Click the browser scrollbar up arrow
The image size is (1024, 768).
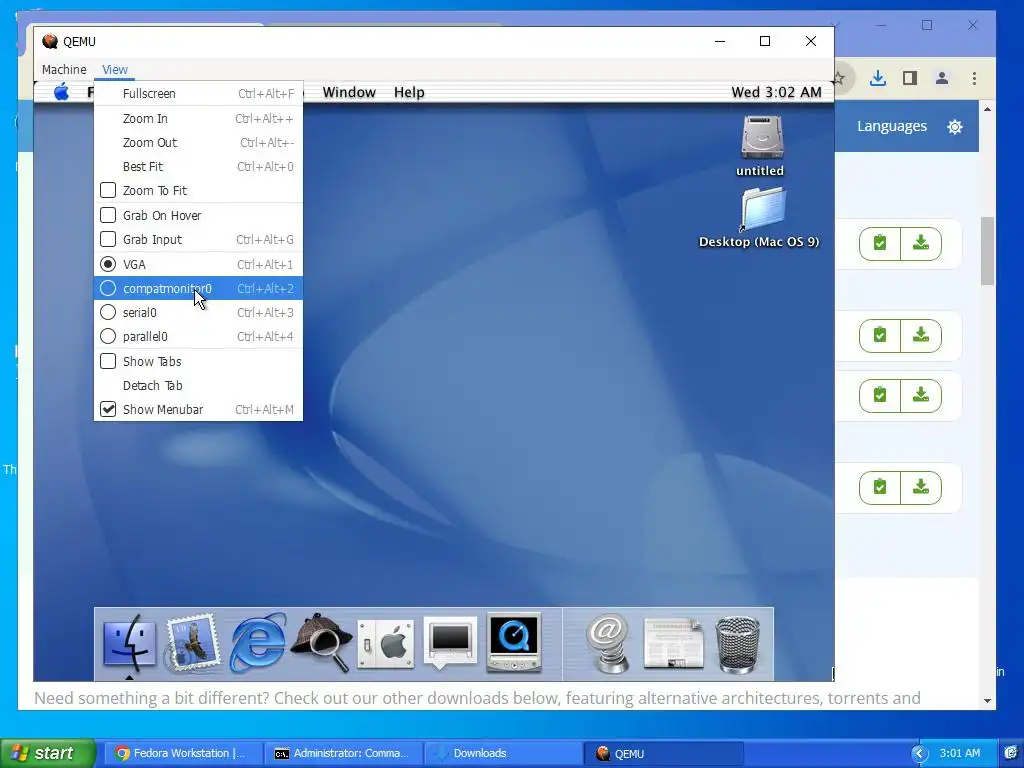point(987,109)
